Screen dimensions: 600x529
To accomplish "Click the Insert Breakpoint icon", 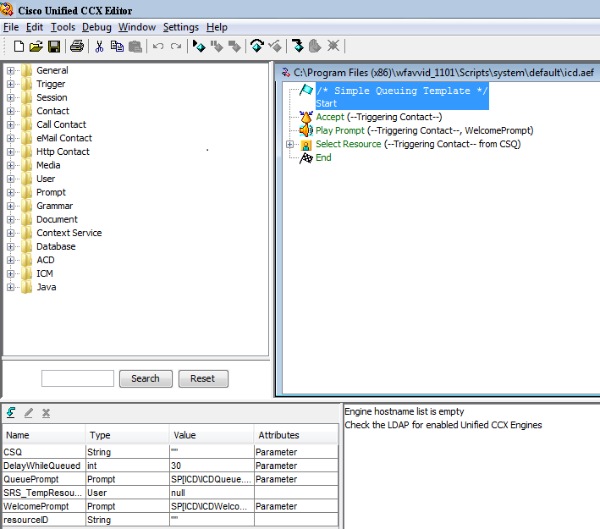I will coord(297,46).
